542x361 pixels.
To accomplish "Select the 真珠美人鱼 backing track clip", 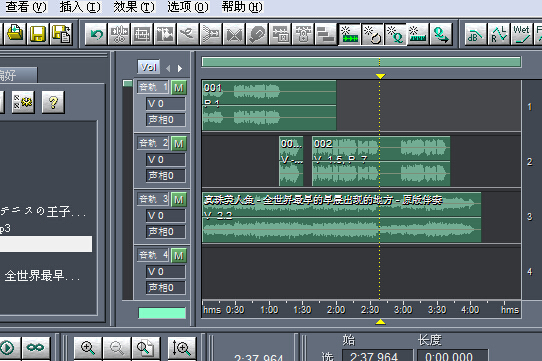I will click(342, 217).
